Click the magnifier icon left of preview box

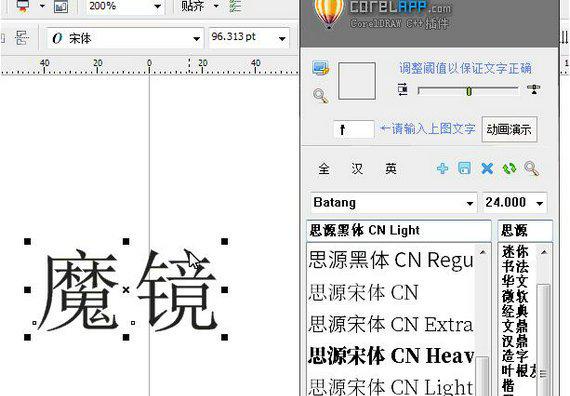321,96
